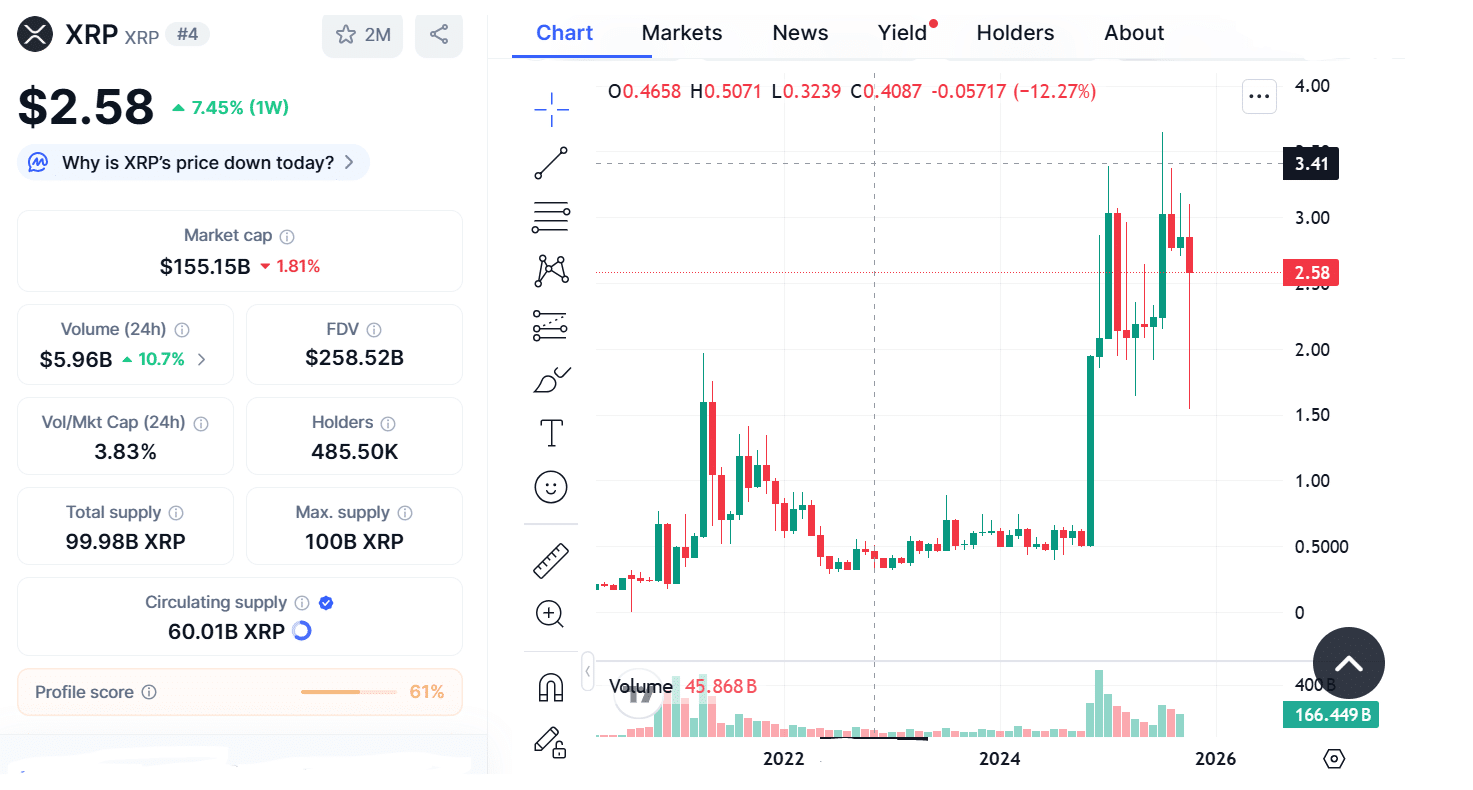
Task: Add XRP to watchlist star
Action: [362, 36]
